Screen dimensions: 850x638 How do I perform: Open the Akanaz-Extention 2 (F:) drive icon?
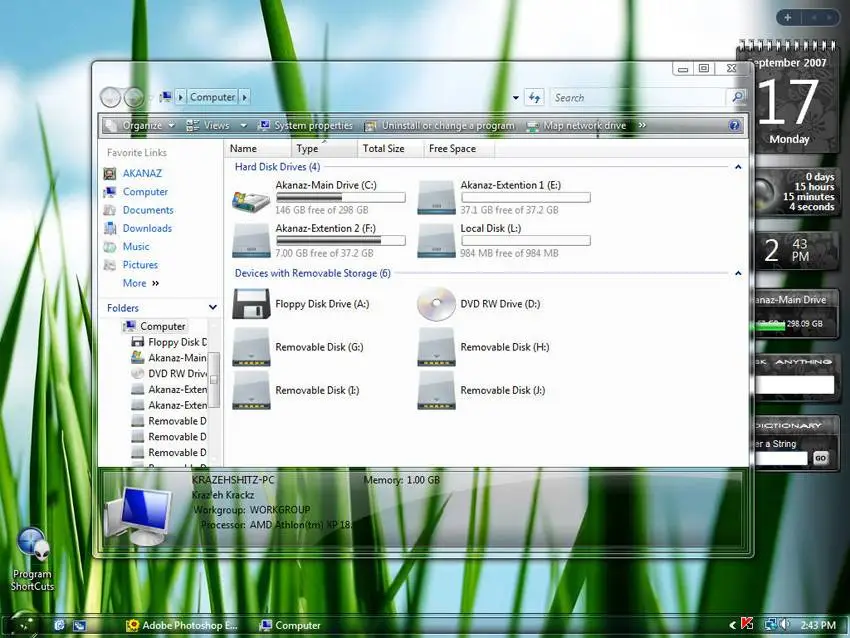tap(251, 241)
